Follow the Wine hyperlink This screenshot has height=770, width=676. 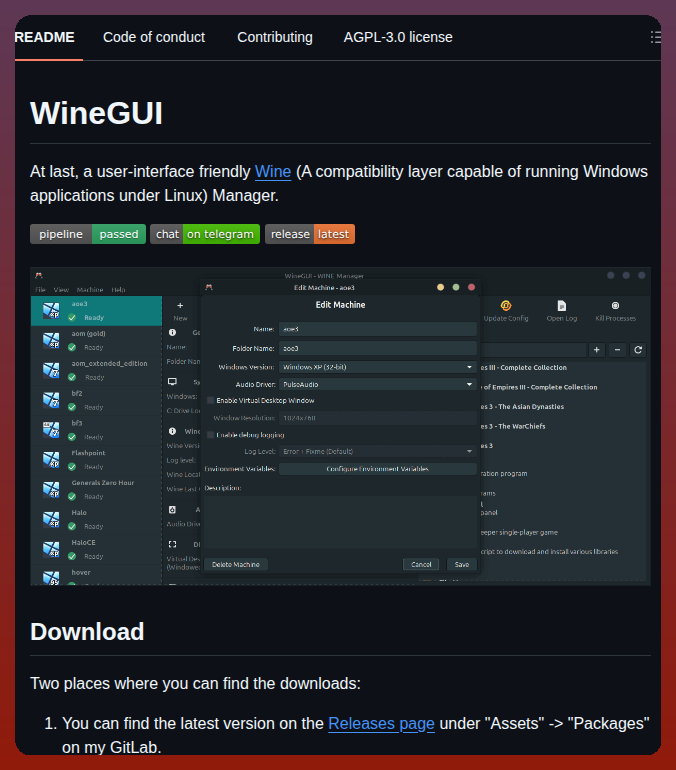click(273, 171)
